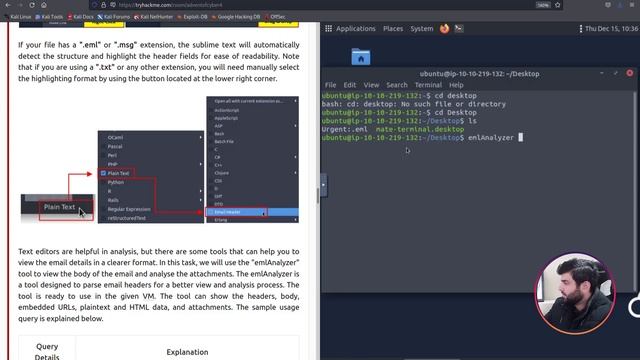Open the OffSec bookmark
The height and width of the screenshot is (360, 640).
pos(275,17)
